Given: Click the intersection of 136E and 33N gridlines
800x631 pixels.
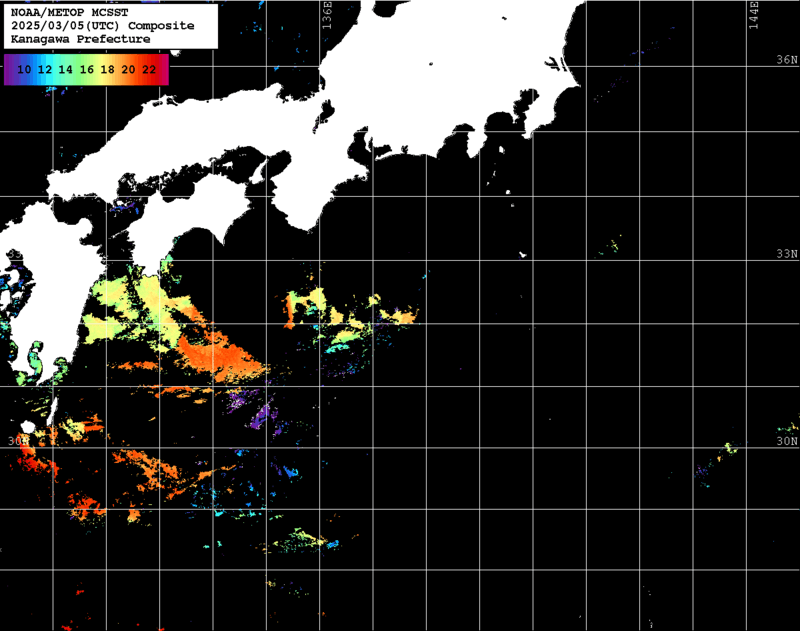Looking at the screenshot, I should pos(321,261).
